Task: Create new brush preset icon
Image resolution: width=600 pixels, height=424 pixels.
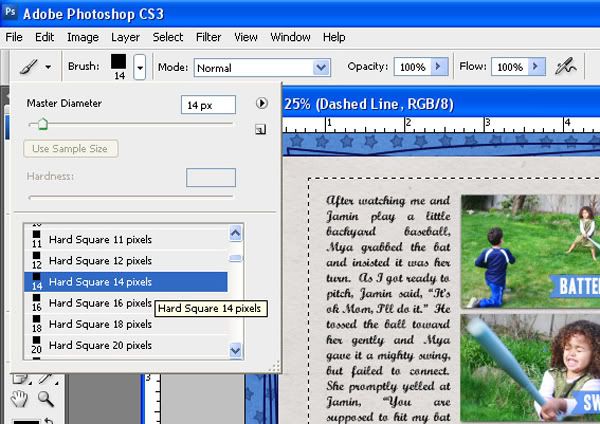Action: 260,129
